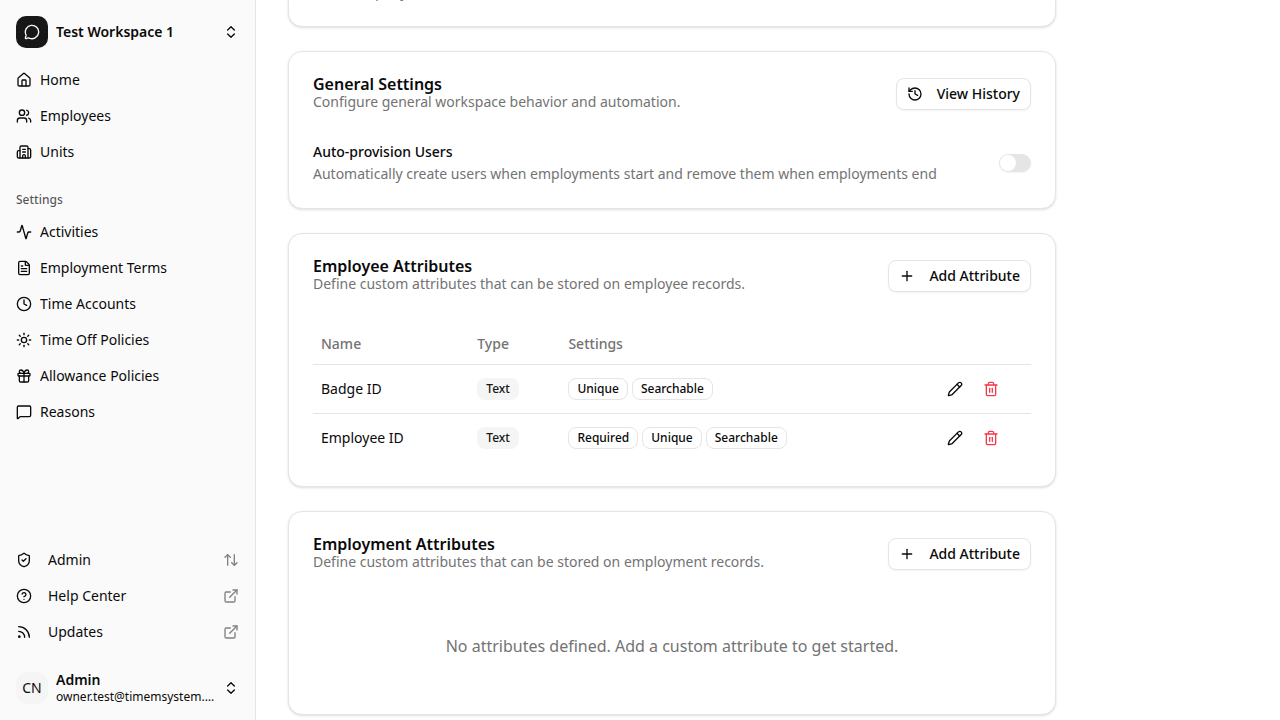The width and height of the screenshot is (1280, 720).
Task: Select Updates in the sidebar
Action: (x=75, y=632)
